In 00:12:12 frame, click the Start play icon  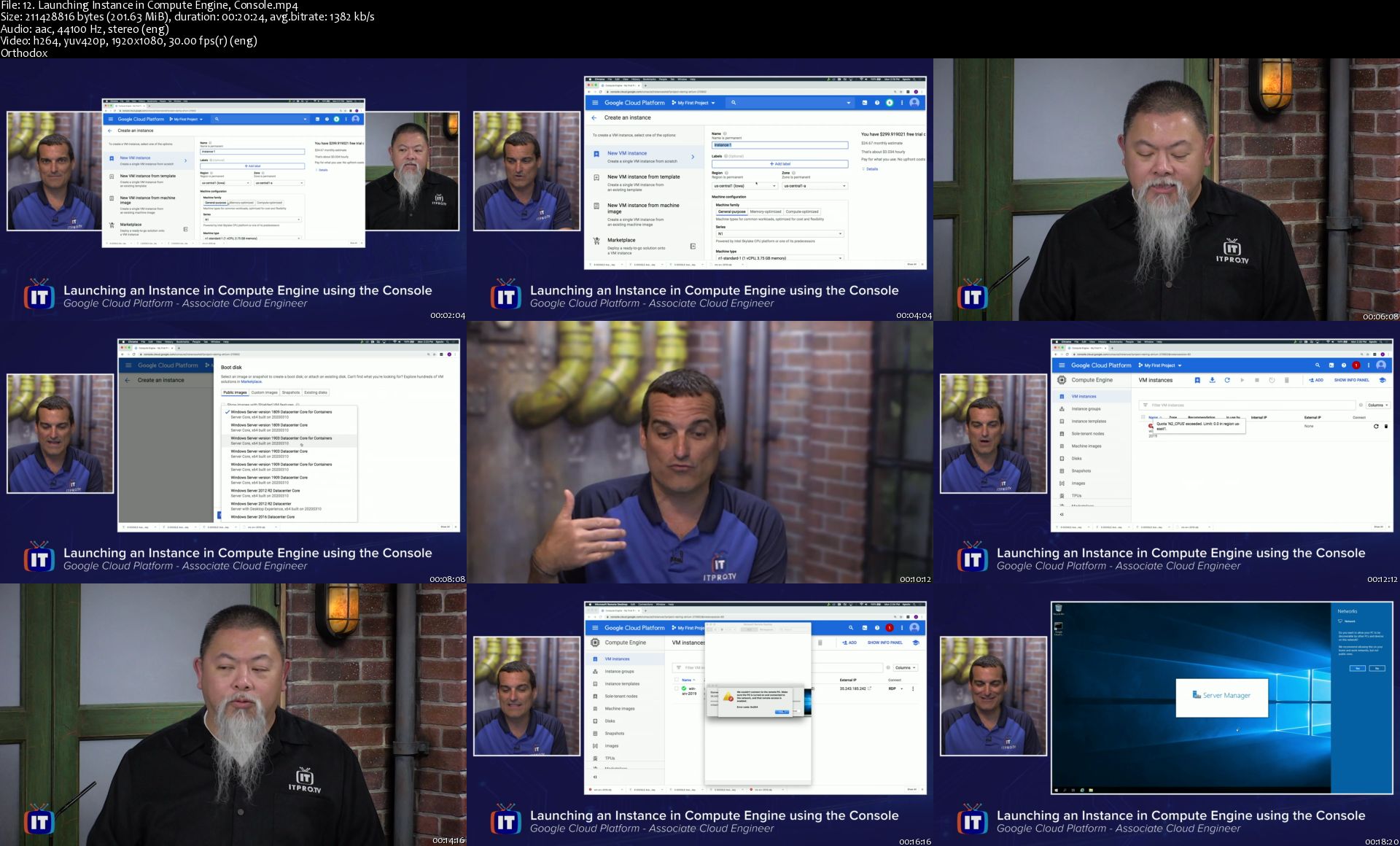click(x=1242, y=380)
